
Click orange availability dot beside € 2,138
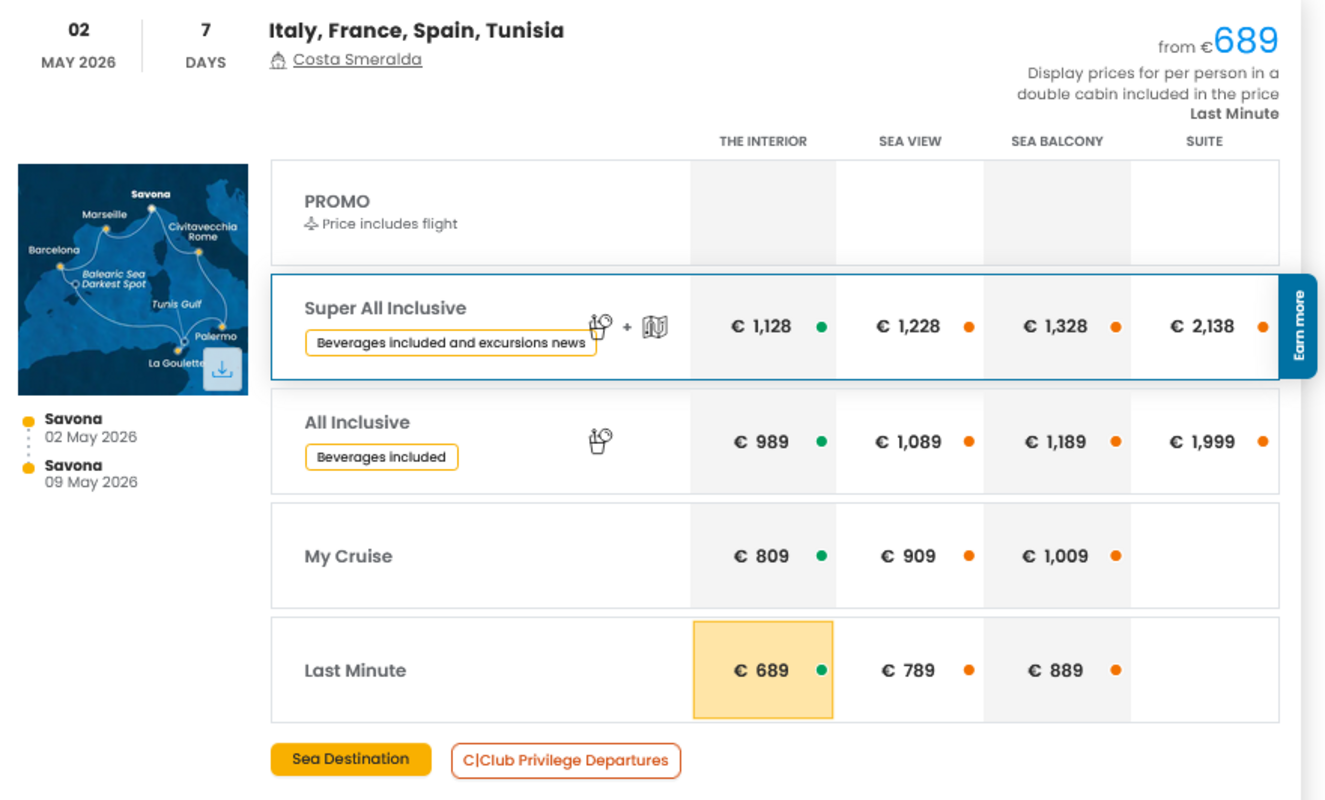pos(1263,327)
